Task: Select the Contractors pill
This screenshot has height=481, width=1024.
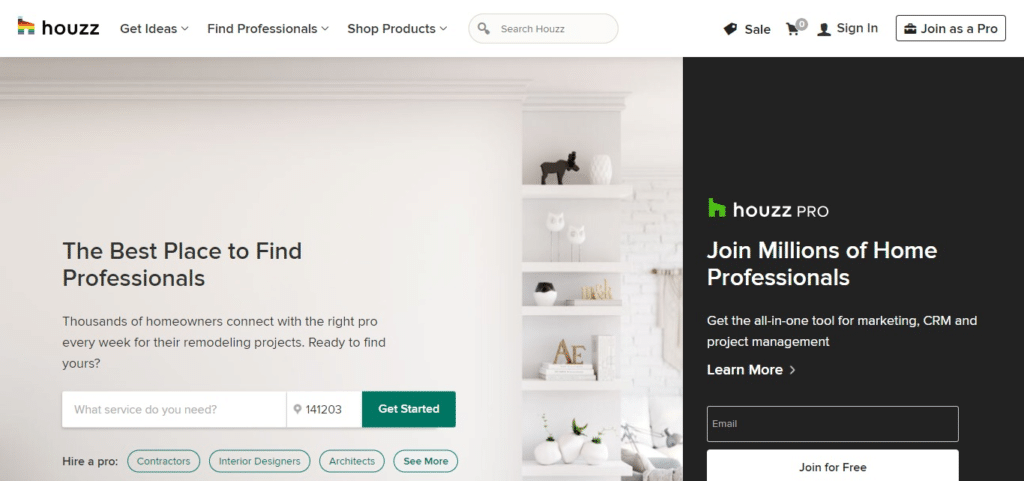Action: [x=163, y=461]
